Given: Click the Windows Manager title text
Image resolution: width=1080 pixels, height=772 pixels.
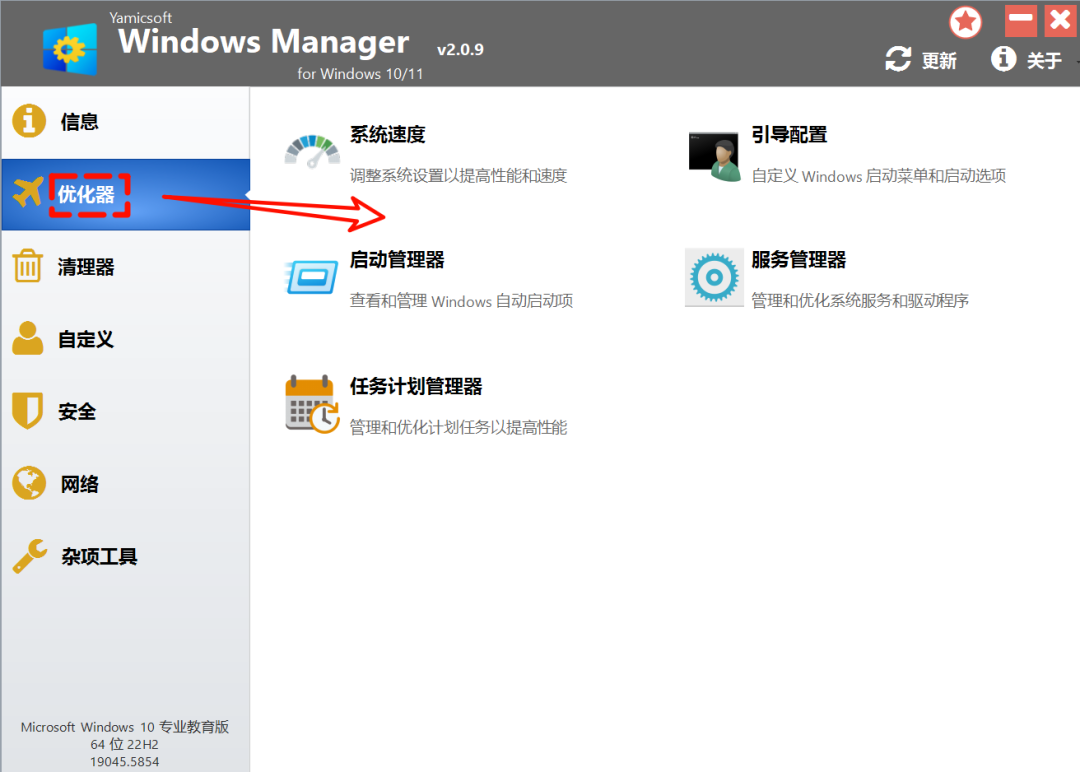Looking at the screenshot, I should (x=264, y=42).
